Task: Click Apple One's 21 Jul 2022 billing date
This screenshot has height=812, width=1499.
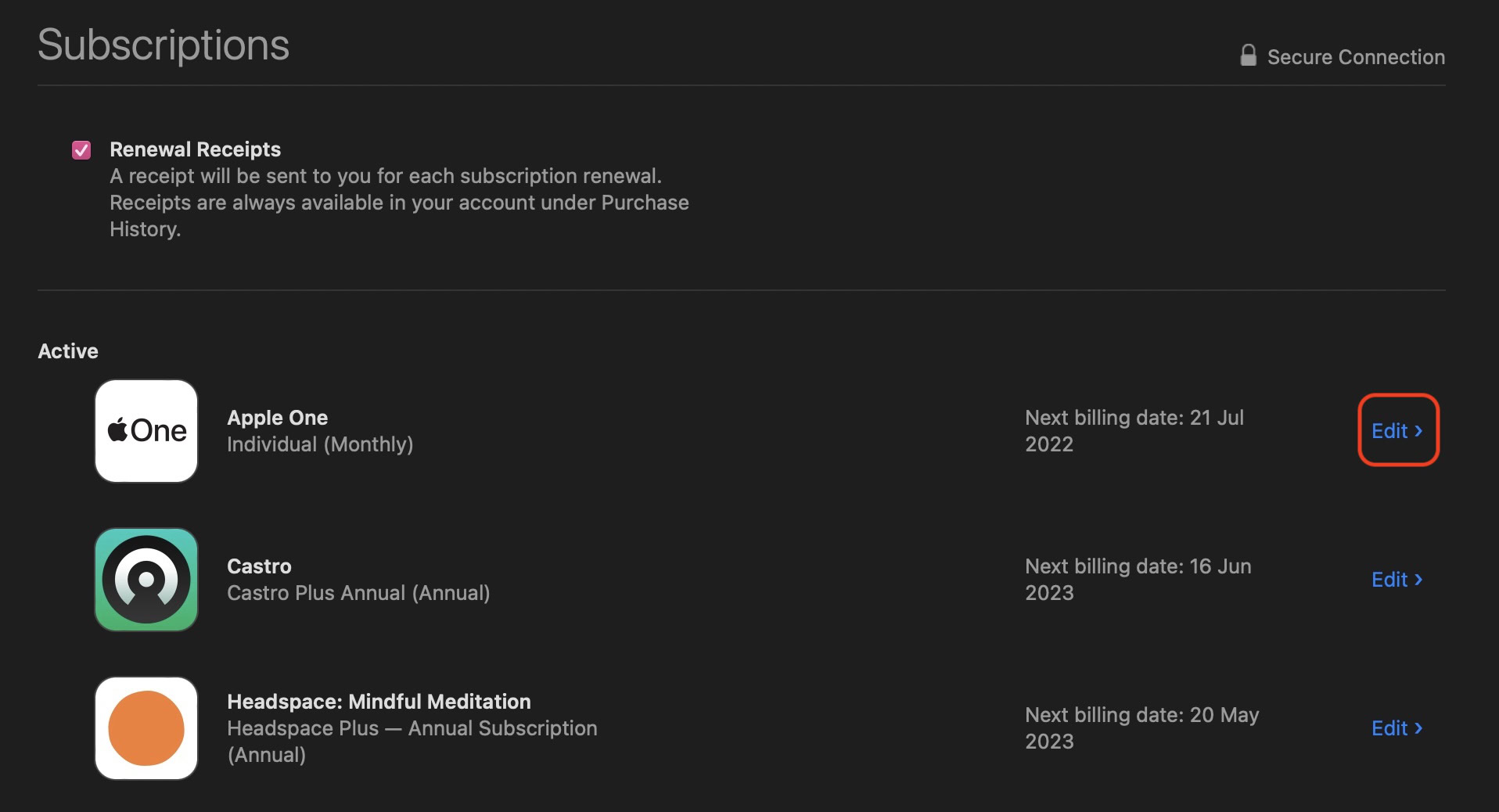Action: click(x=1134, y=431)
